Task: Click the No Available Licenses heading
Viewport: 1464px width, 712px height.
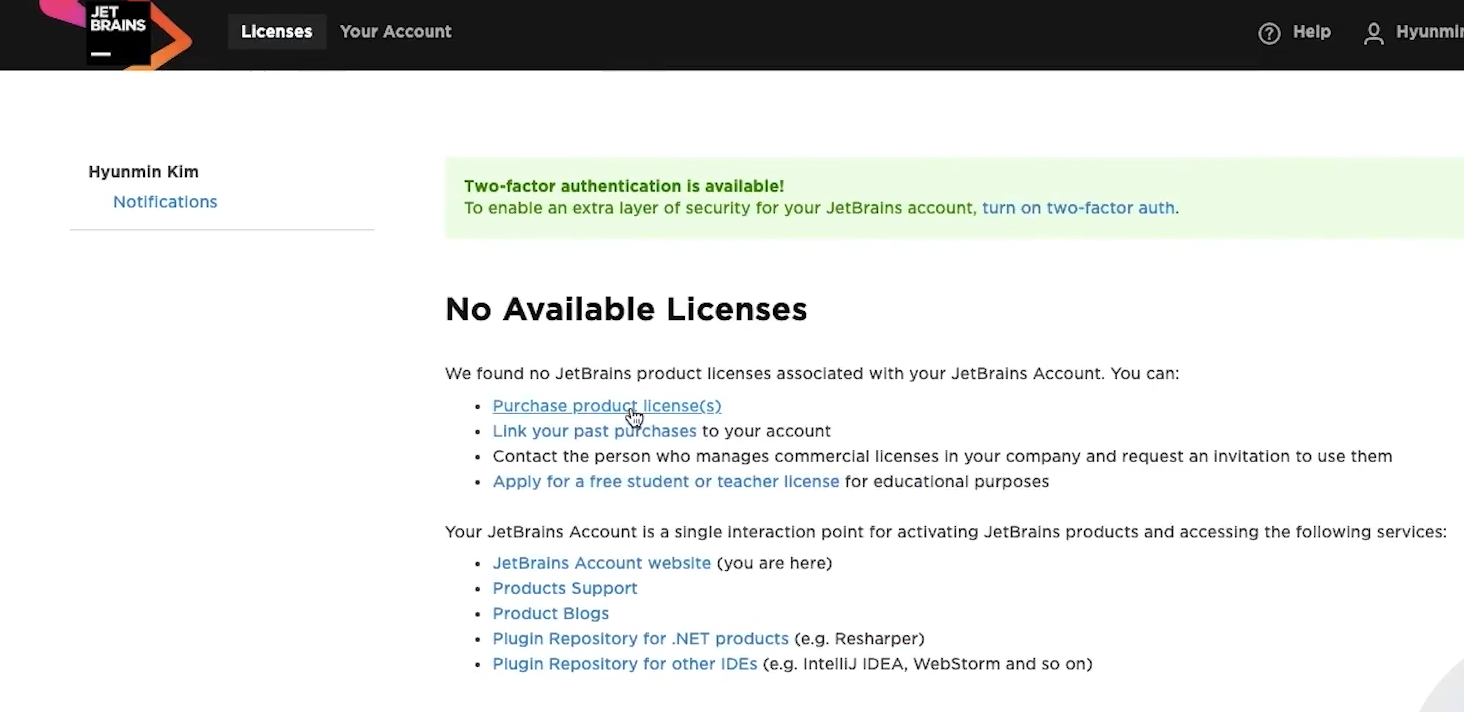Action: (626, 309)
